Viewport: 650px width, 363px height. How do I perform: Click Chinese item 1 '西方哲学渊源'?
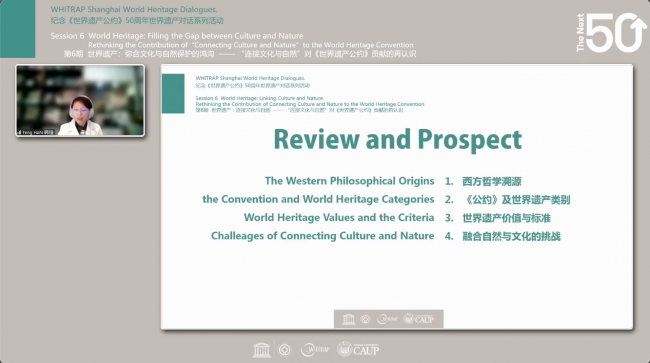click(492, 182)
